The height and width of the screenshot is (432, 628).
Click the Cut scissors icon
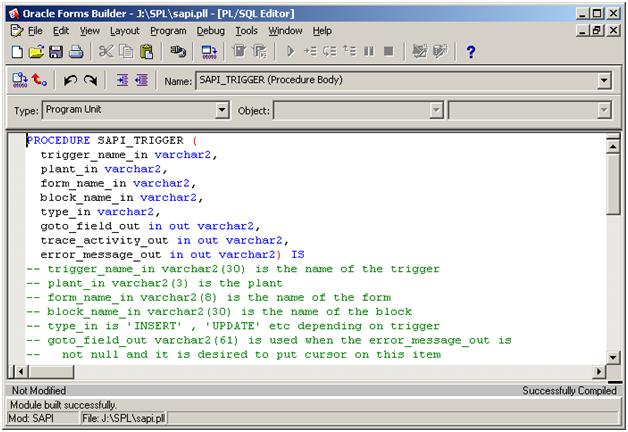(106, 52)
